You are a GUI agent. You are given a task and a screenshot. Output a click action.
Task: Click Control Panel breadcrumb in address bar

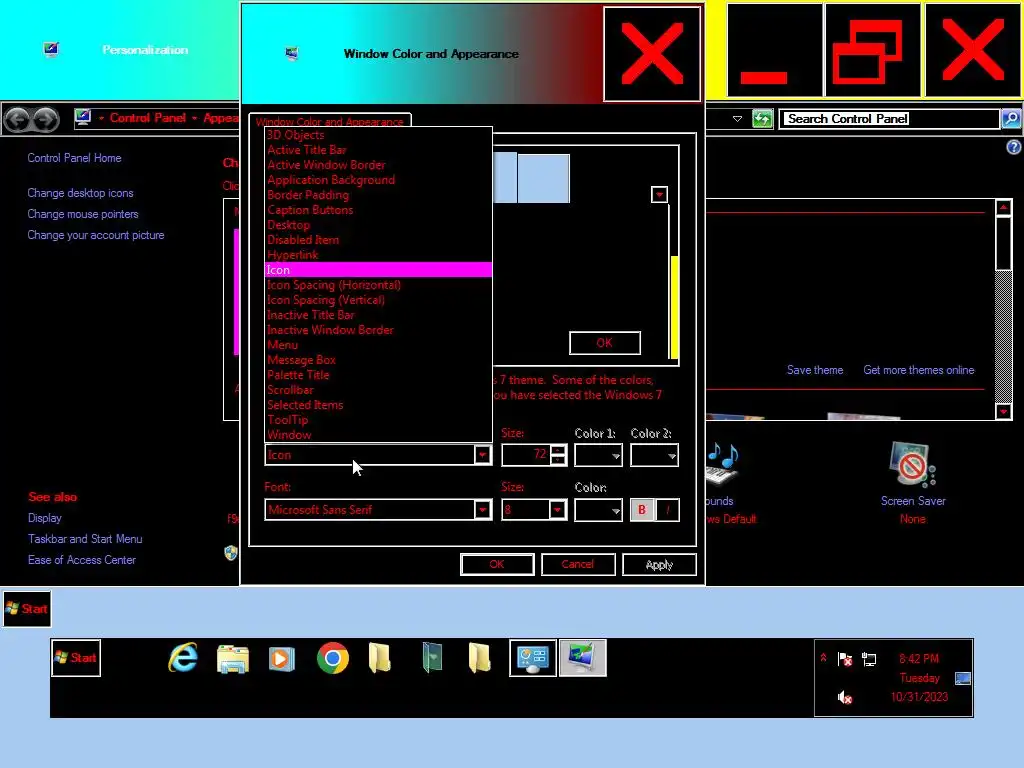coord(148,118)
